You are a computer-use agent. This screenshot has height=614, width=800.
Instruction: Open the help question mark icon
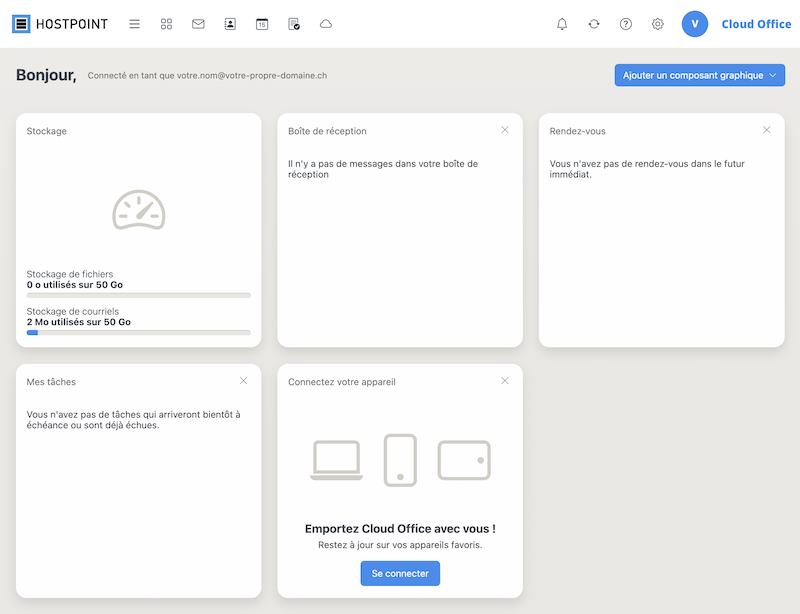626,24
